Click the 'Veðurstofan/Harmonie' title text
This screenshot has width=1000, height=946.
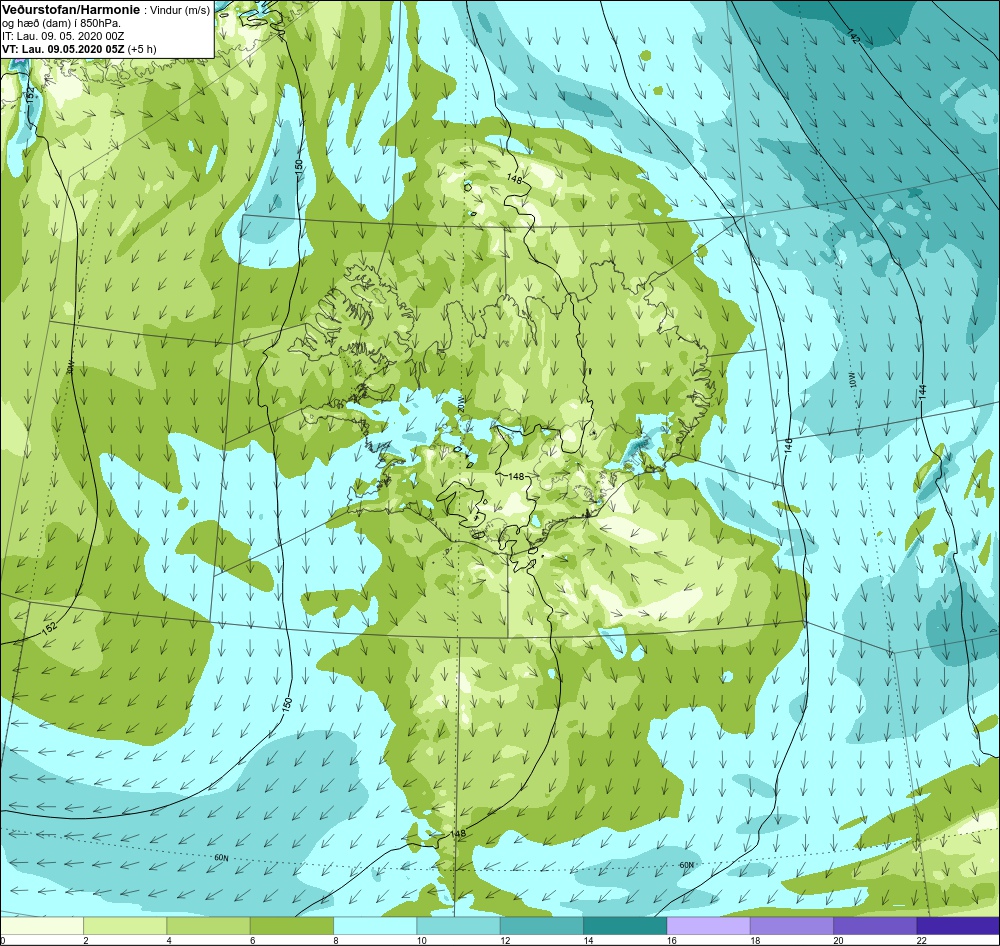pos(70,11)
